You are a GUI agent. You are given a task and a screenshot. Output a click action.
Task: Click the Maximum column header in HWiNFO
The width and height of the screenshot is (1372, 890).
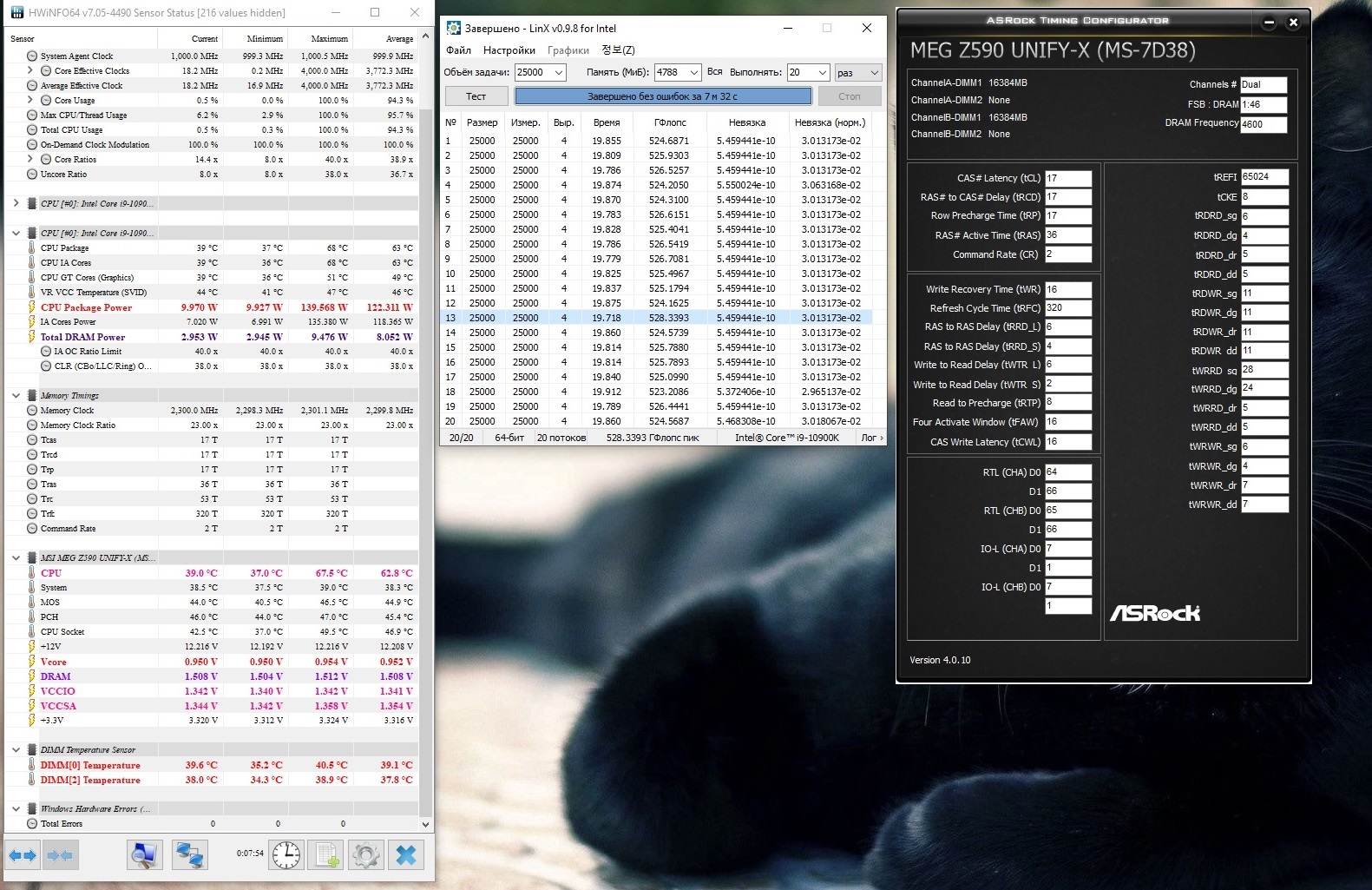click(320, 38)
